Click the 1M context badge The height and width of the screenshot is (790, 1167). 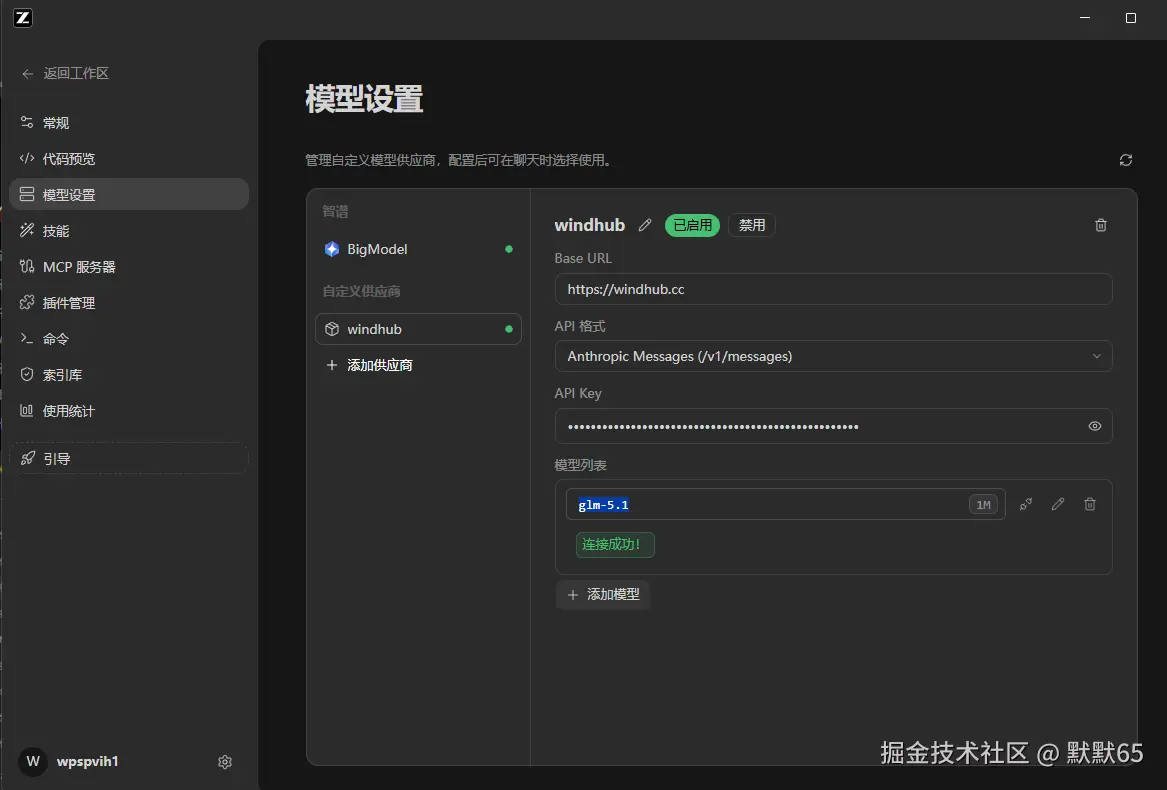pyautogui.click(x=983, y=504)
